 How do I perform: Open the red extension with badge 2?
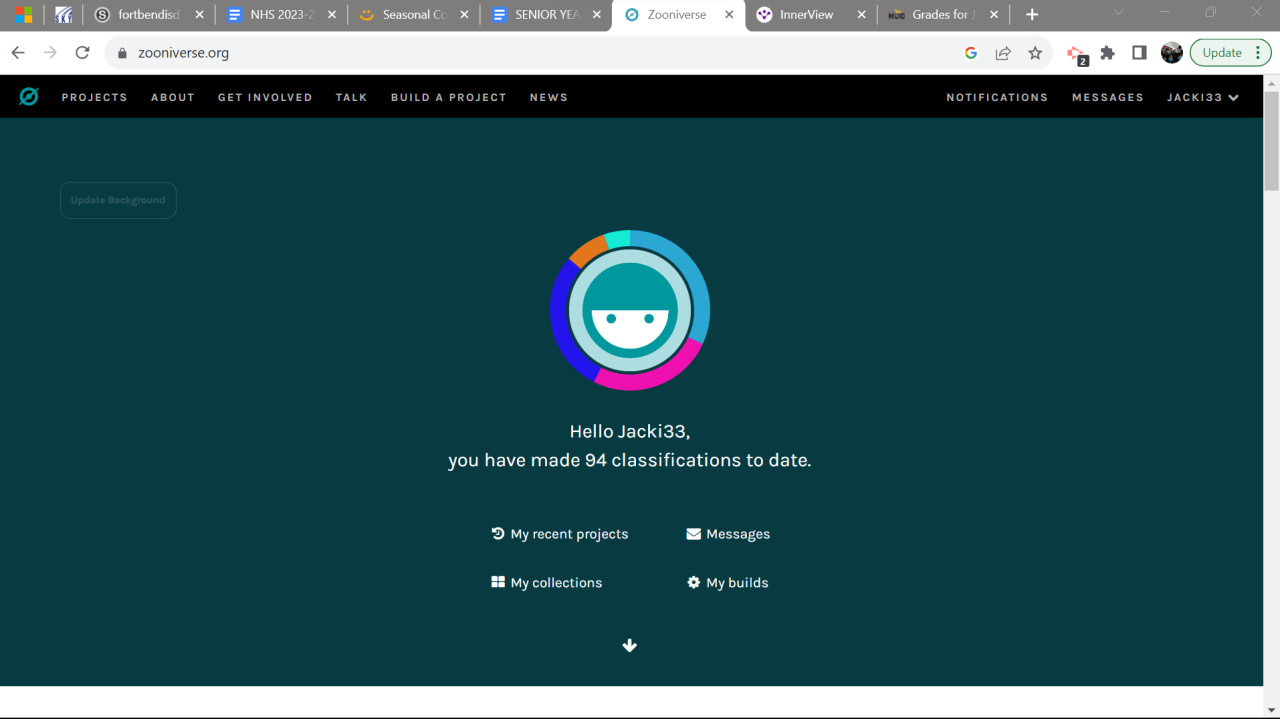pos(1076,54)
